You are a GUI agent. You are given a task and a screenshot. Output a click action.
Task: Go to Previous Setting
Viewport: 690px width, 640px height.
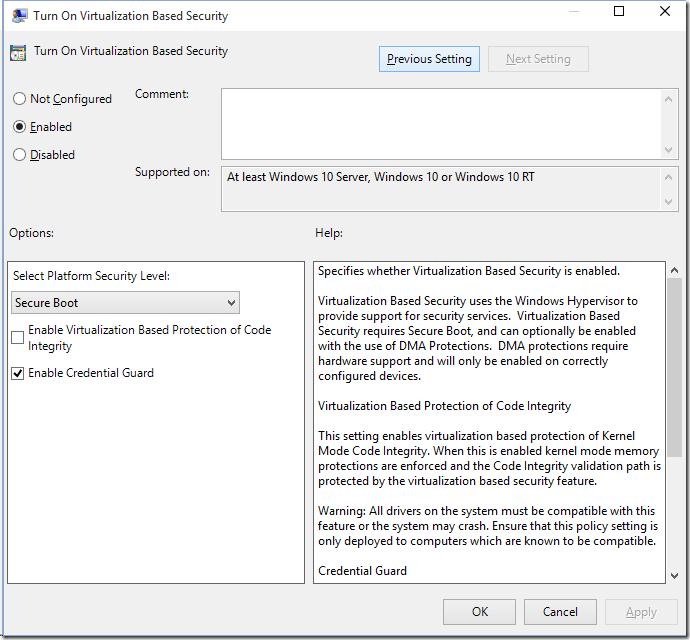pyautogui.click(x=429, y=59)
